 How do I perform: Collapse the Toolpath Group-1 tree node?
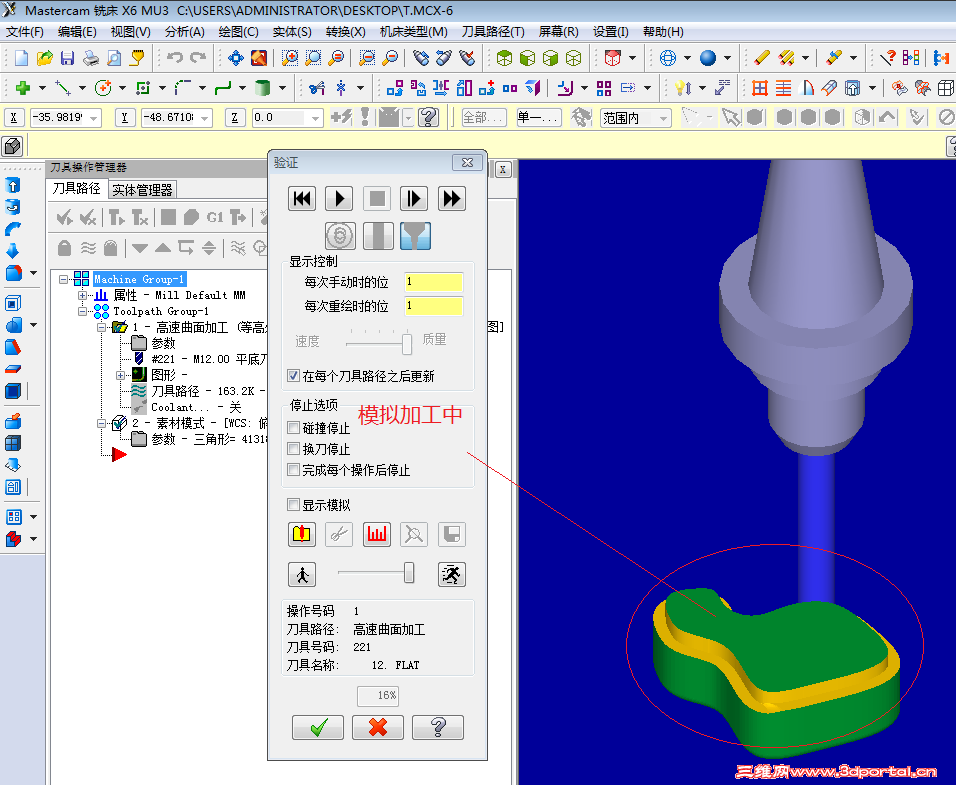82,311
